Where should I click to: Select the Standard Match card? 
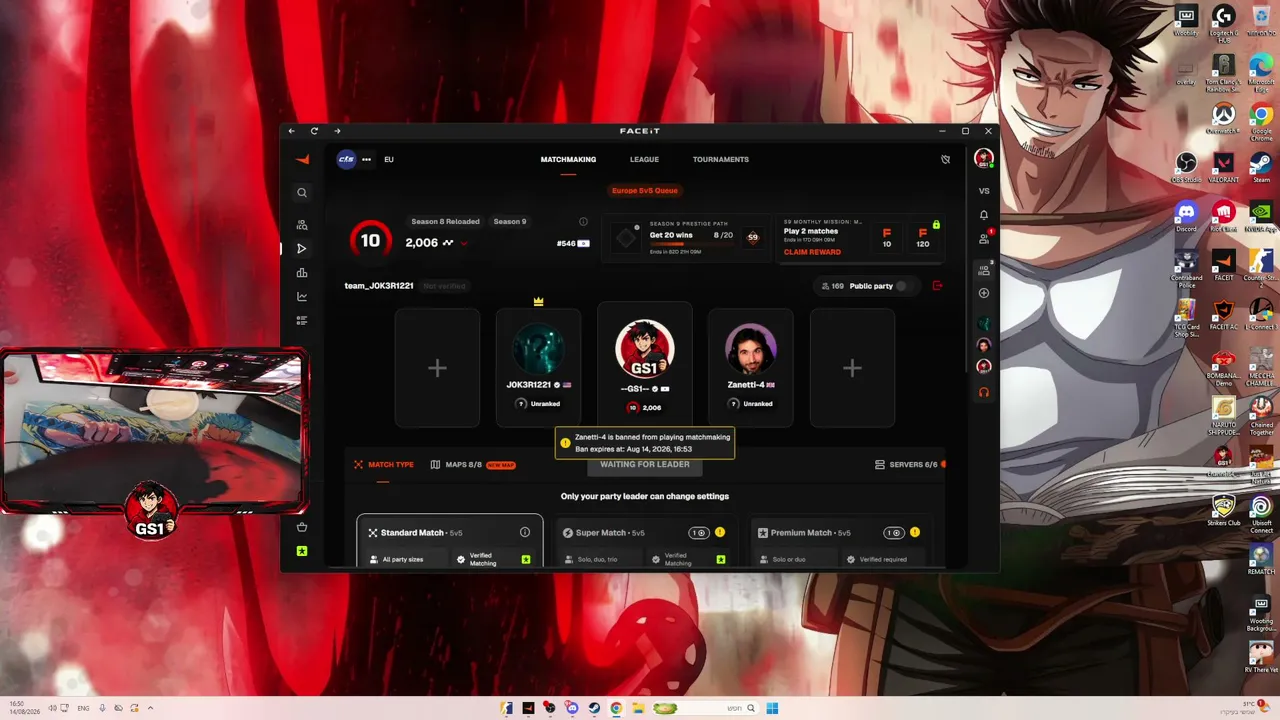click(x=450, y=541)
